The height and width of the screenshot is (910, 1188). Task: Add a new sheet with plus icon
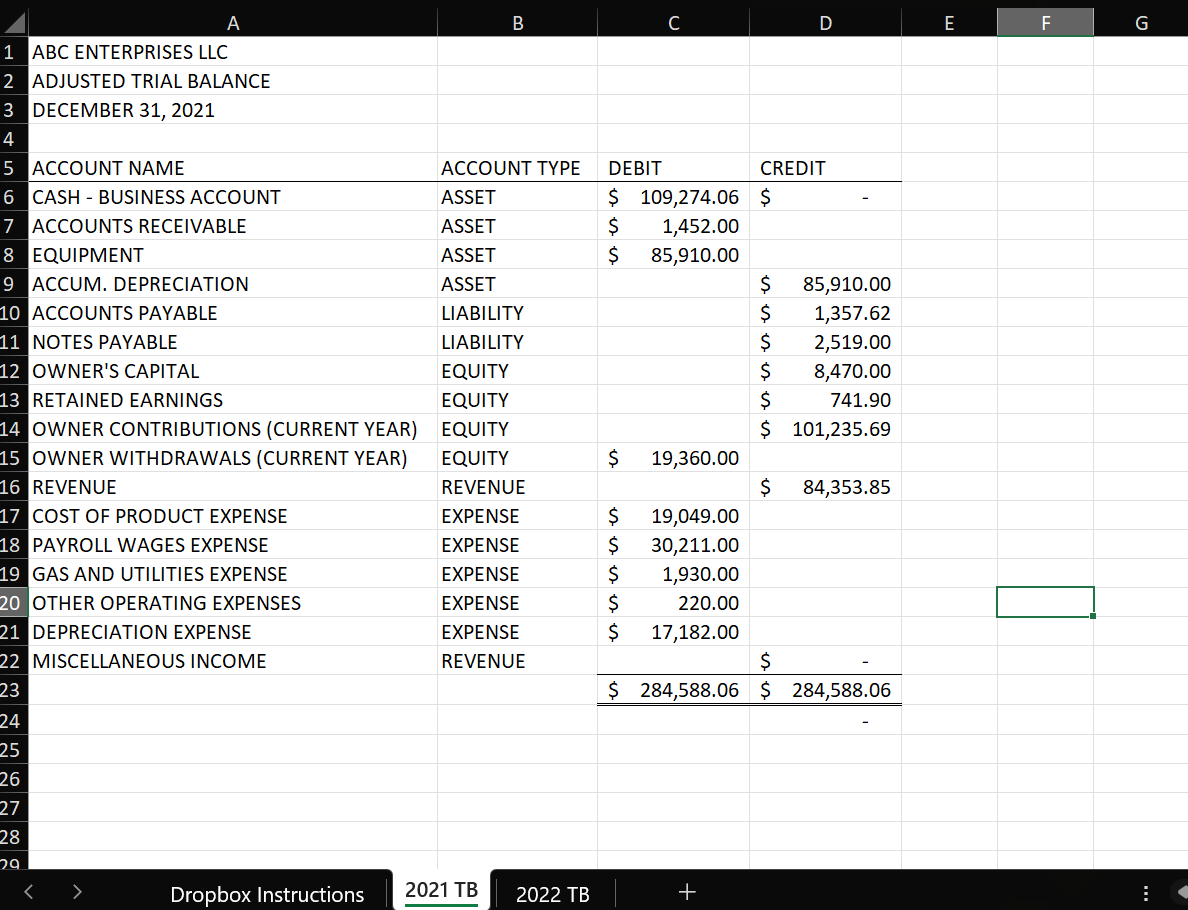coord(687,892)
